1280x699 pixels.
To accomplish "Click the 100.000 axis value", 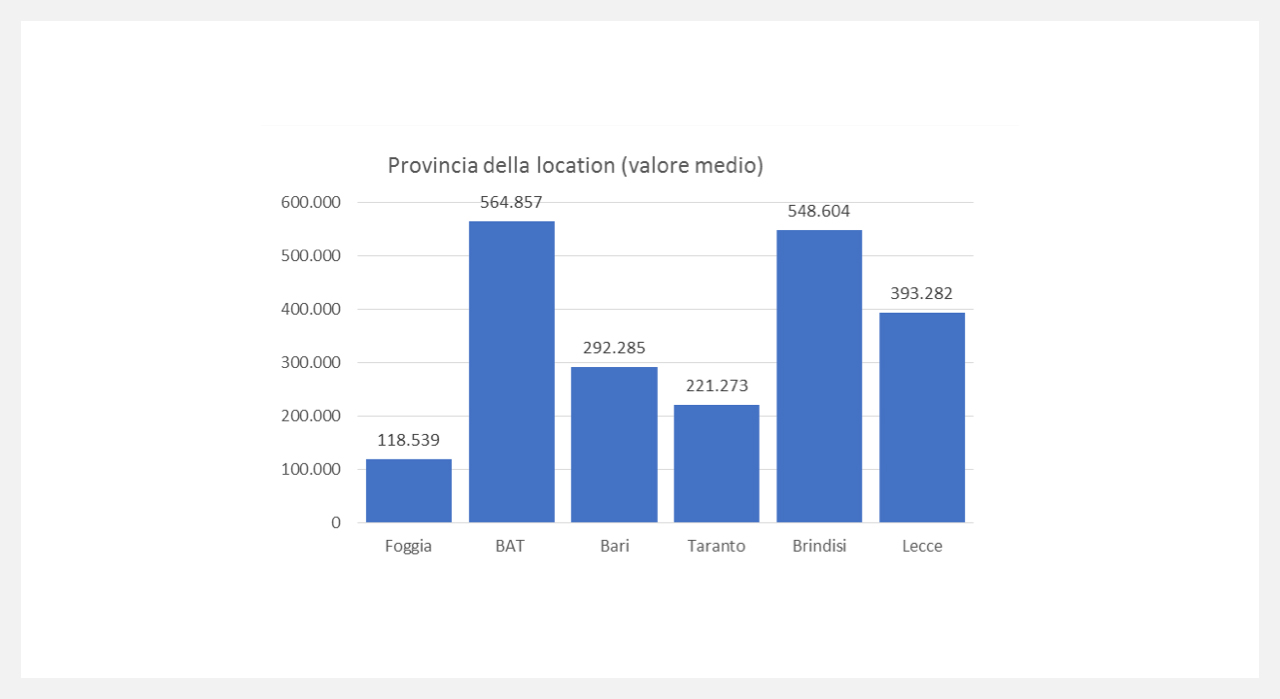I will coord(311,469).
